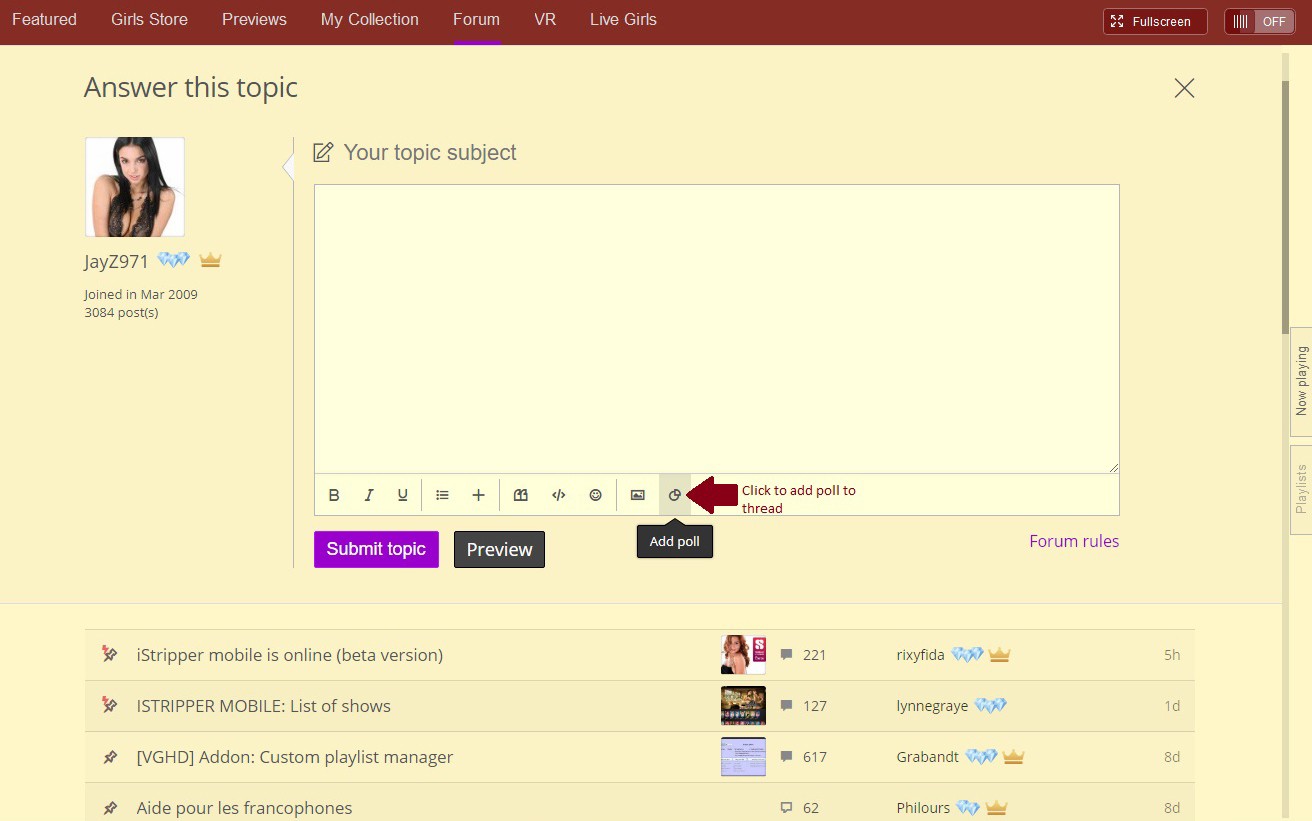The width and height of the screenshot is (1312, 821).
Task: Enter Fullscreen mode
Action: 1154,21
